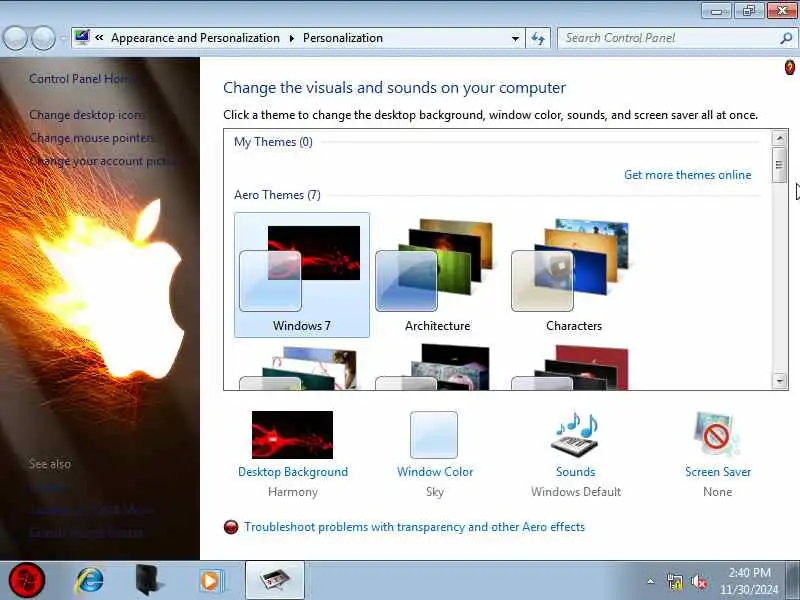This screenshot has width=800, height=600.
Task: Open network tray icon
Action: (x=674, y=582)
